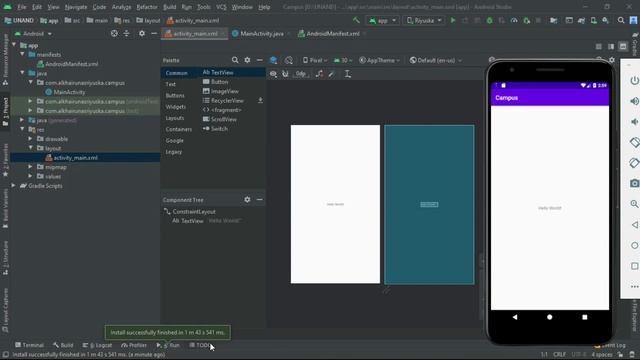The image size is (640, 360).
Task: Open Pixel device for preview dropdown
Action: [314, 60]
